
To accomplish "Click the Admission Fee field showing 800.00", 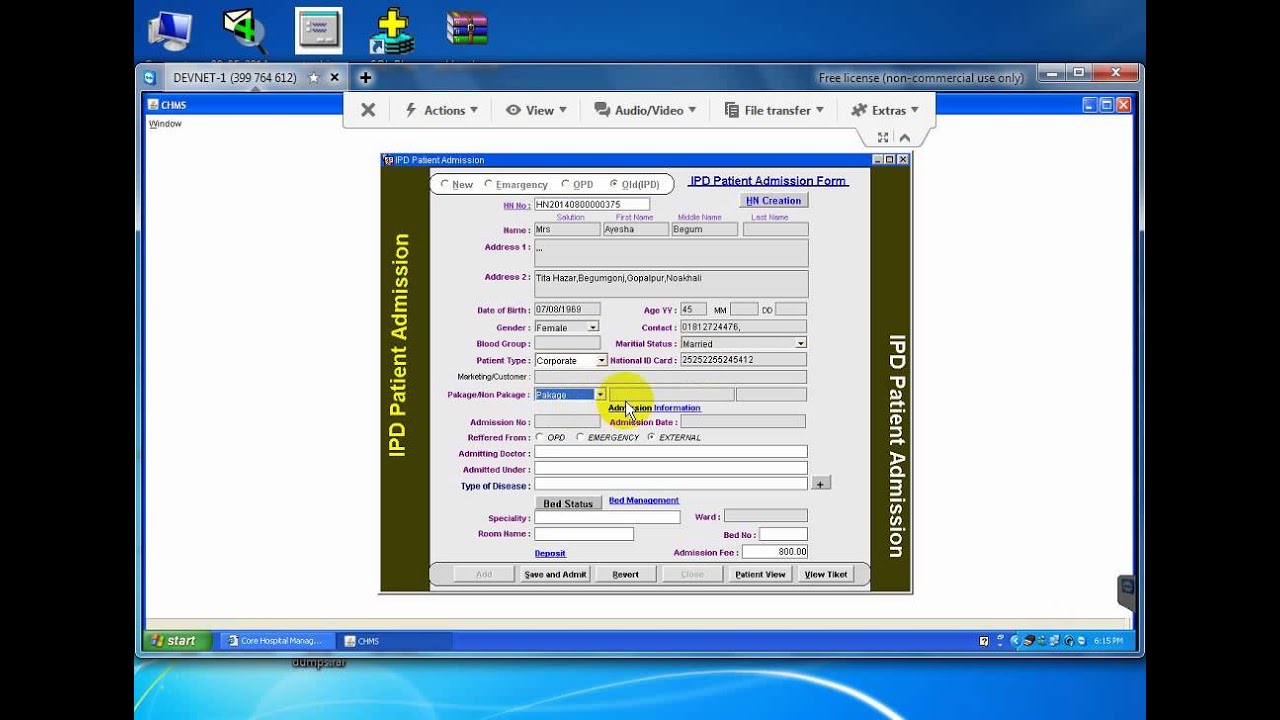I will point(775,552).
